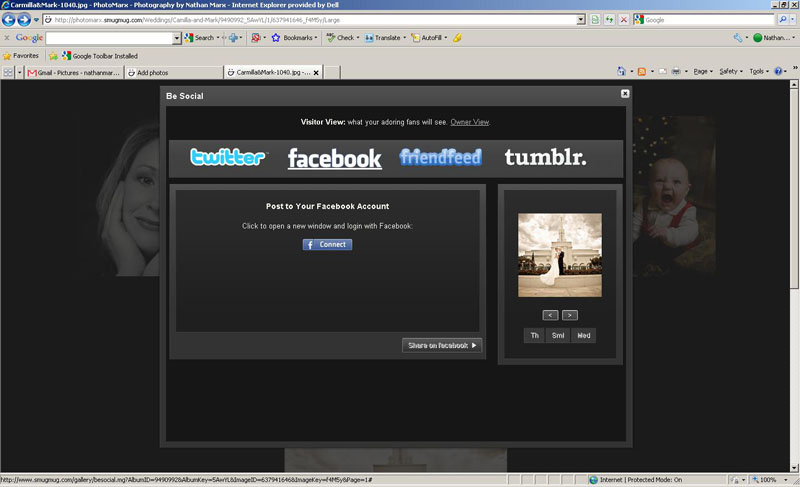This screenshot has width=800, height=487.
Task: Click the highlighter pen icon in Google toolbar
Action: tap(457, 38)
